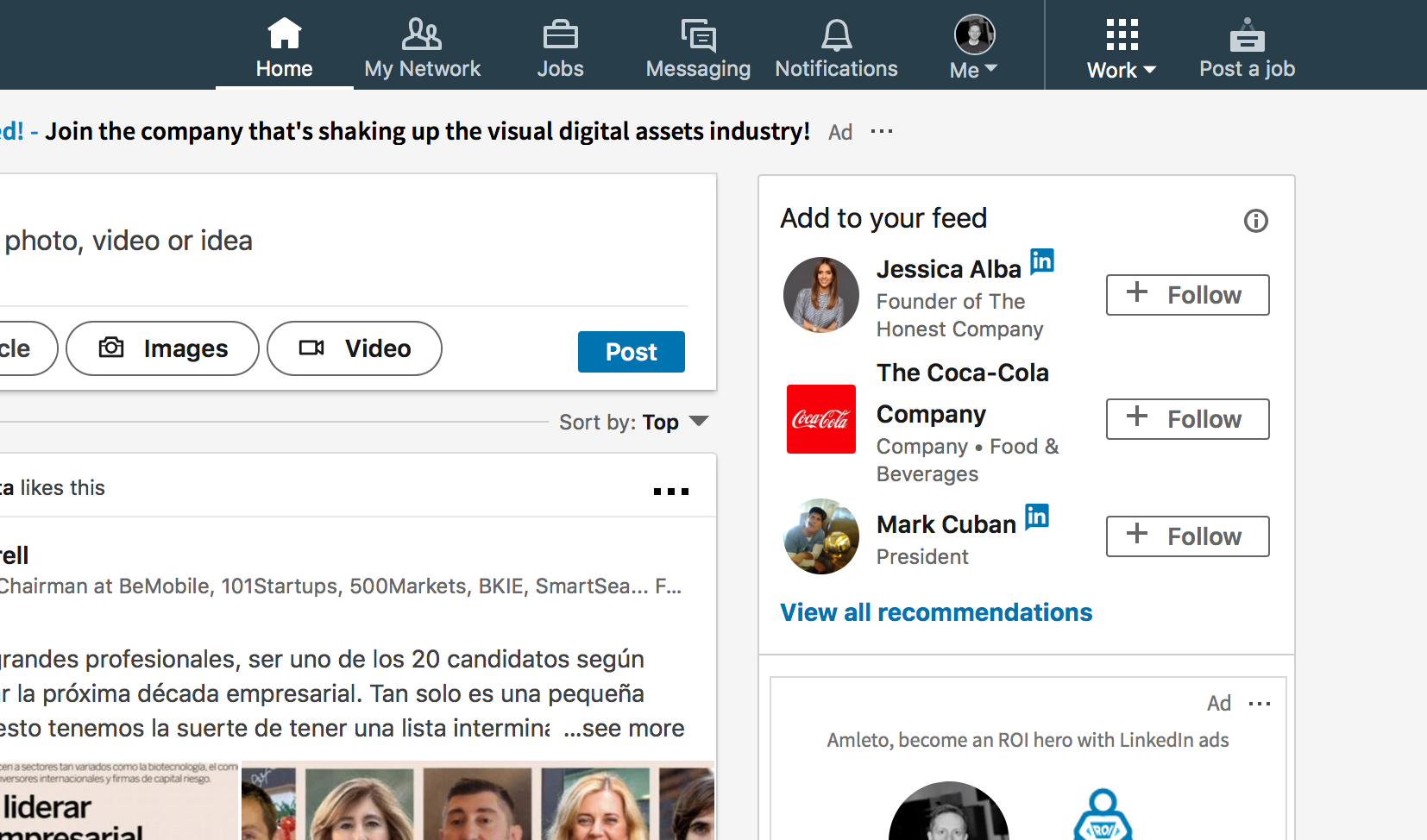Click the influencer badge next to Jessica Alba

point(1042,260)
